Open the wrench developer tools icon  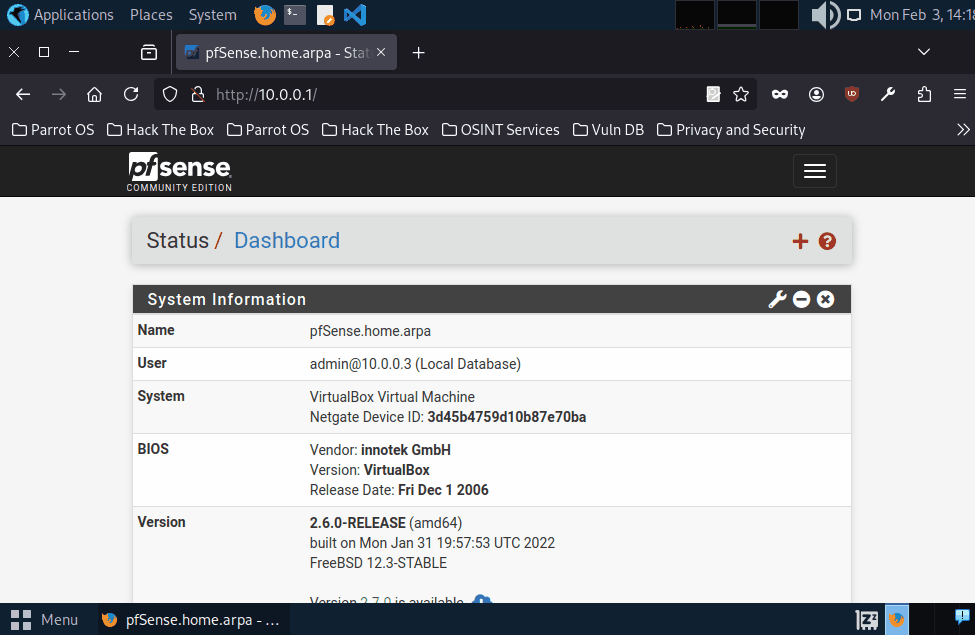click(888, 95)
